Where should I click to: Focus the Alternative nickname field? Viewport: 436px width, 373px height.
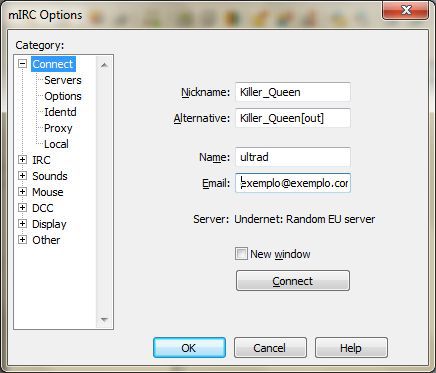coord(293,118)
